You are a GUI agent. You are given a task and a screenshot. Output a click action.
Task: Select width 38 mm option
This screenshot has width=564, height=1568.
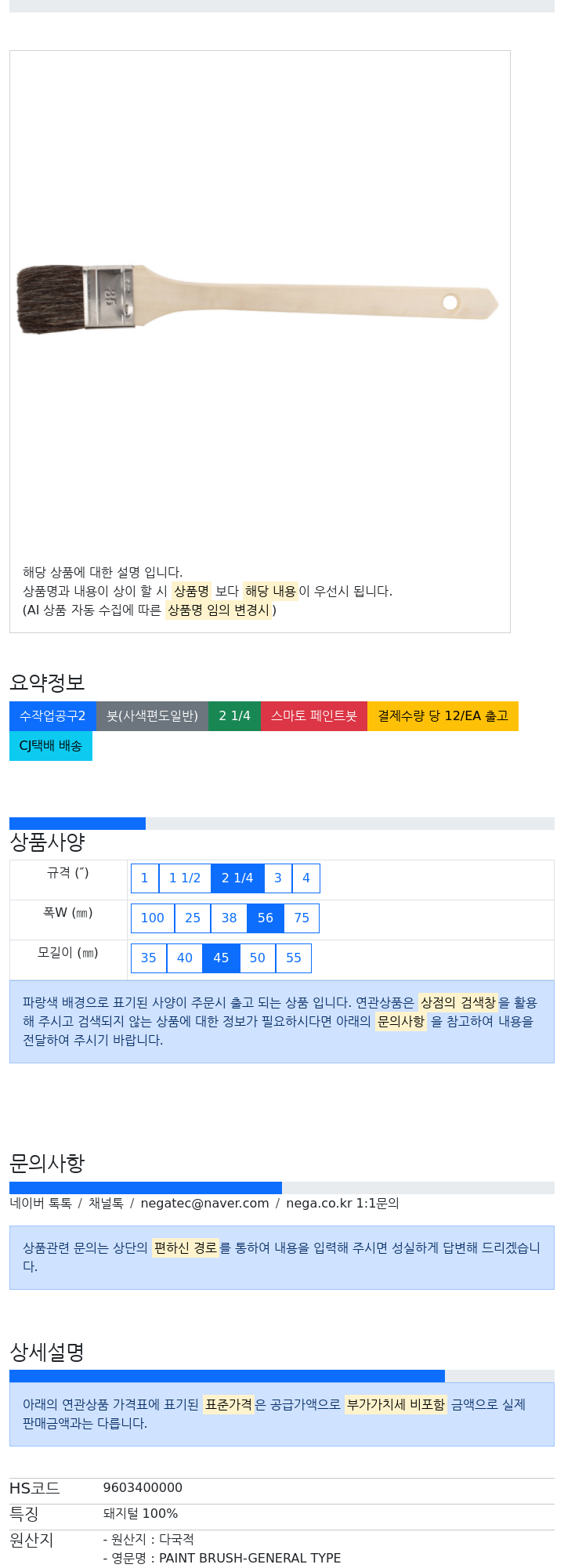(229, 918)
